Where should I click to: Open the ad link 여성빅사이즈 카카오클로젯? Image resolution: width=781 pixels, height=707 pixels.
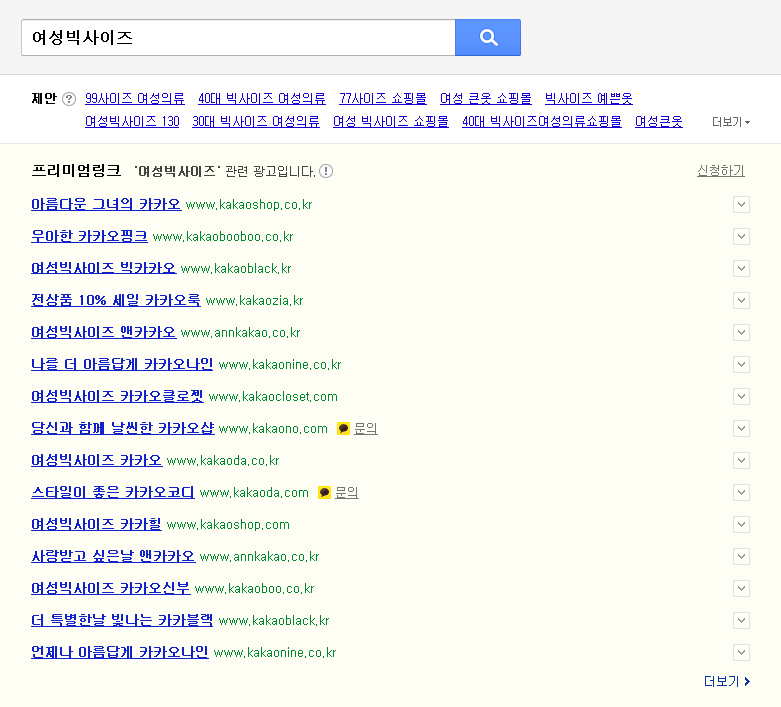[x=117, y=396]
